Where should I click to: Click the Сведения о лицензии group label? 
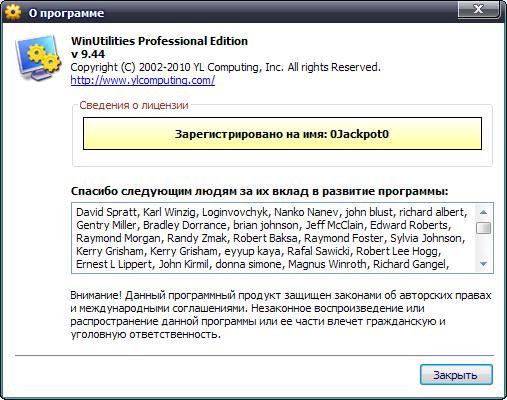pyautogui.click(x=134, y=105)
